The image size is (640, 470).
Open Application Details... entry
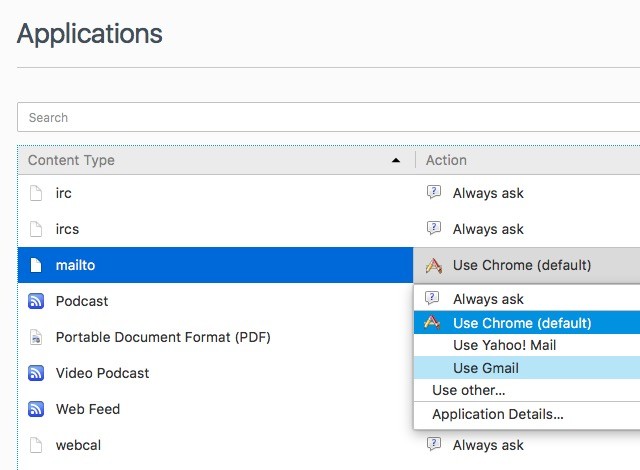coord(527,415)
